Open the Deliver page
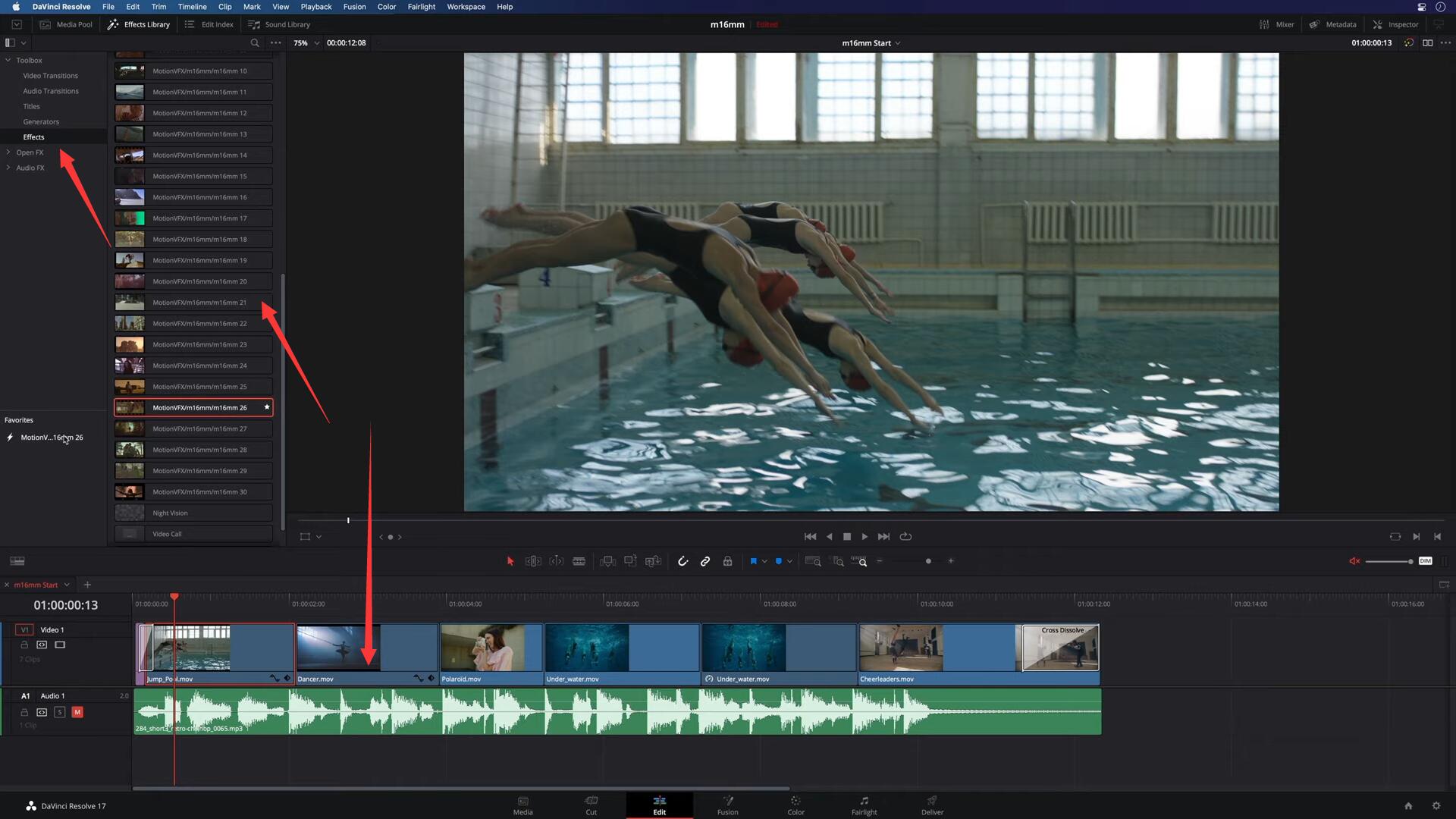This screenshot has width=1456, height=819. 932,805
